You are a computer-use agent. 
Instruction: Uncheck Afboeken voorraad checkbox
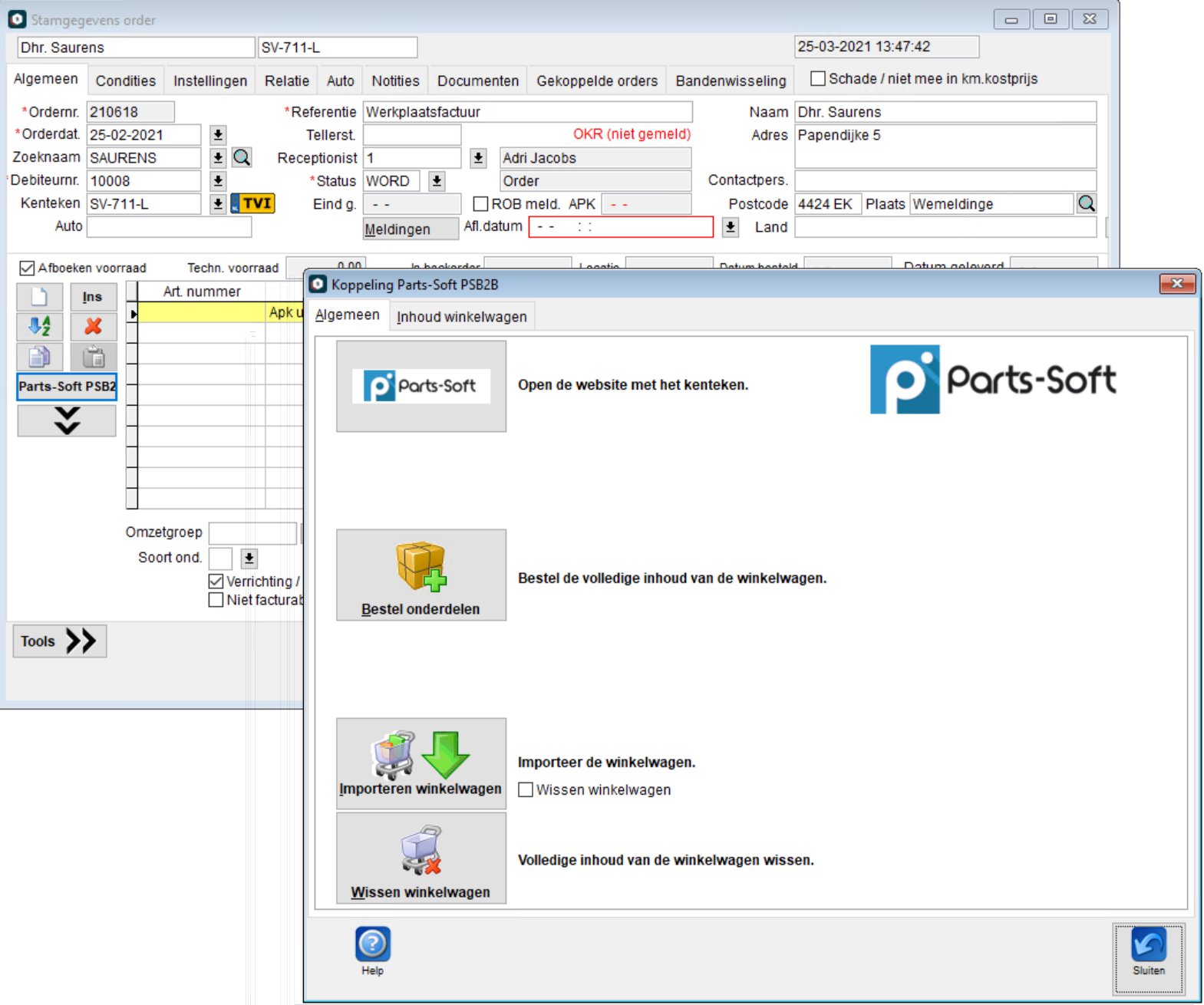point(27,268)
